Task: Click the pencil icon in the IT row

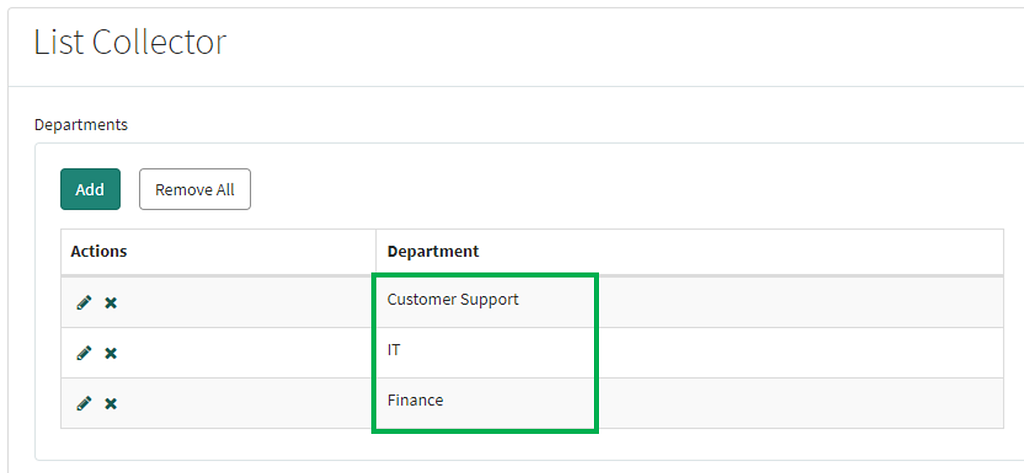Action: (x=84, y=353)
